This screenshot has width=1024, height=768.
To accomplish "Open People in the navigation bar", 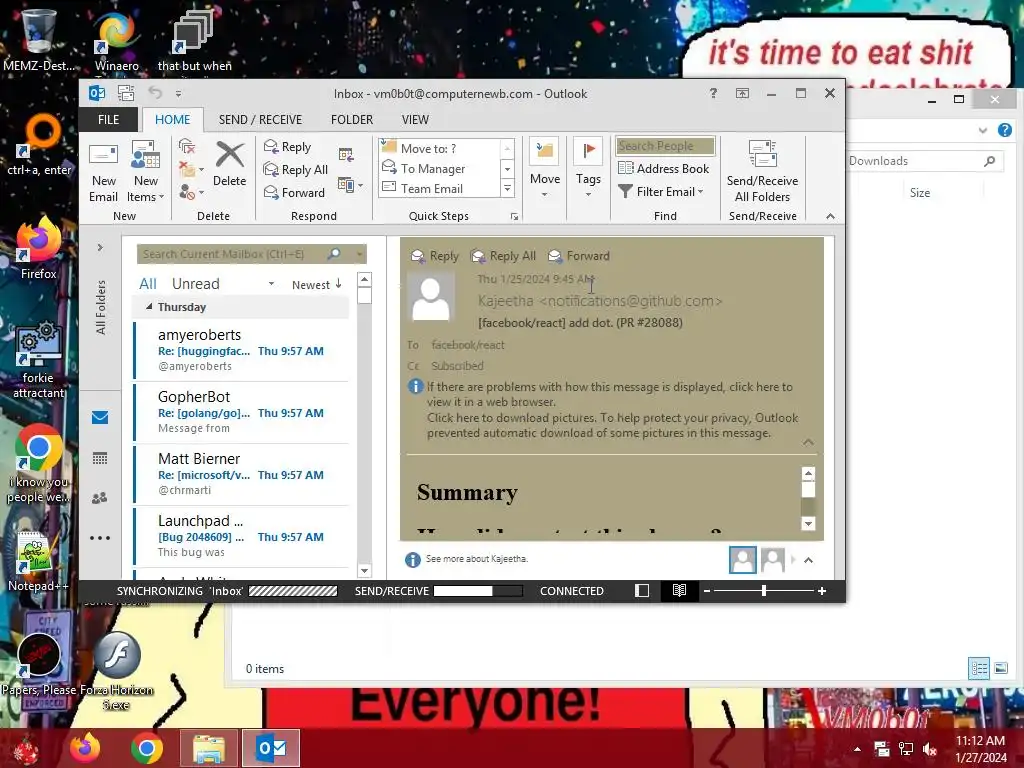I will coord(100,498).
